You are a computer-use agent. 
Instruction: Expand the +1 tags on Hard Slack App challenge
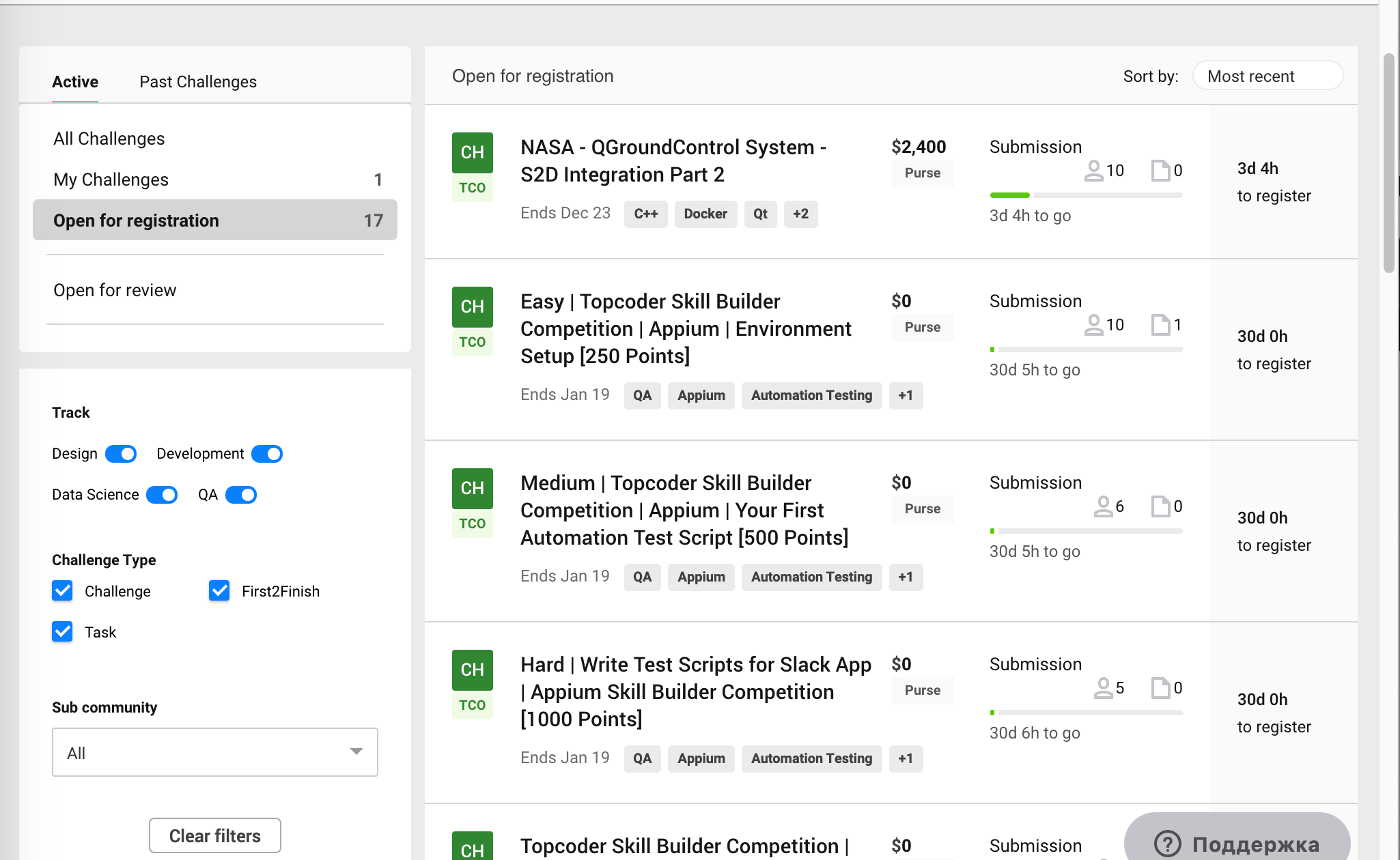coord(906,758)
